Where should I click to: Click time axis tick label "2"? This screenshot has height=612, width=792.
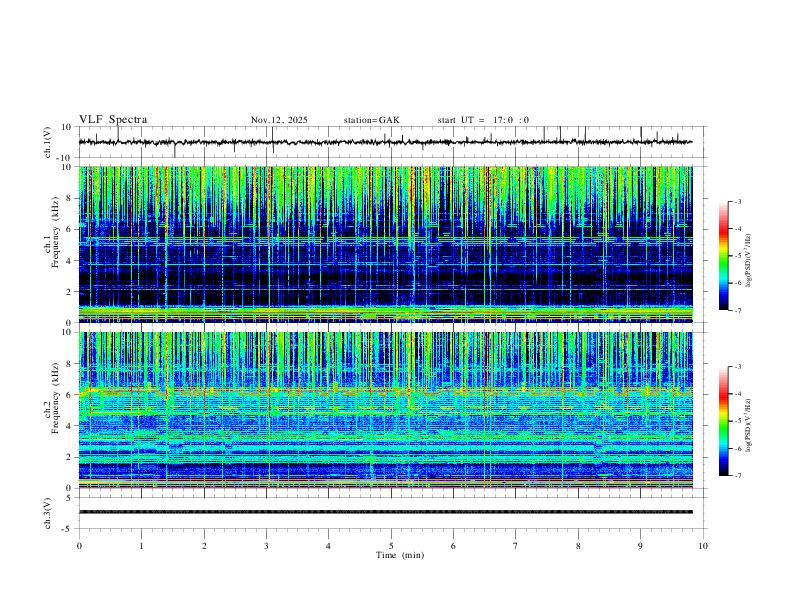pyautogui.click(x=204, y=546)
